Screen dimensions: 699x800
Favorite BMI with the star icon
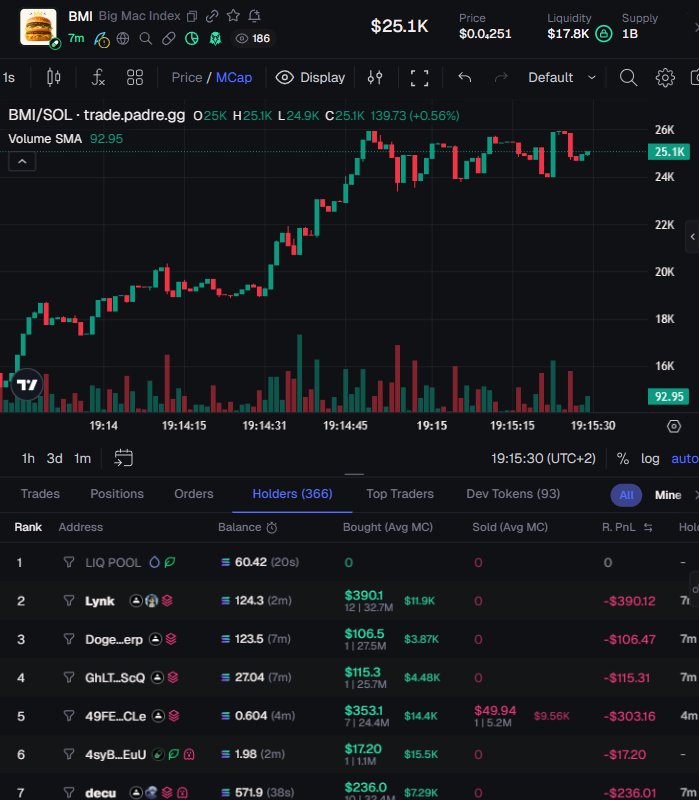pyautogui.click(x=233, y=16)
